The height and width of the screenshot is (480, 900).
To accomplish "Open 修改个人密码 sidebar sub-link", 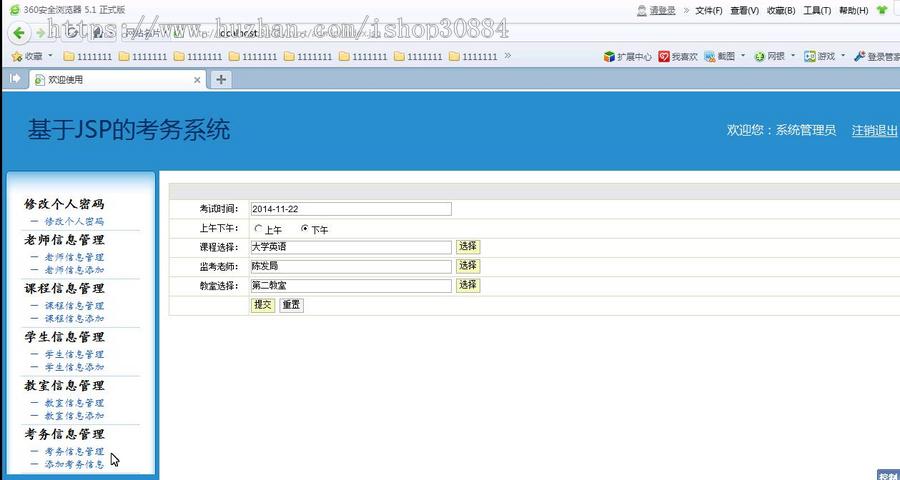I will (74, 221).
